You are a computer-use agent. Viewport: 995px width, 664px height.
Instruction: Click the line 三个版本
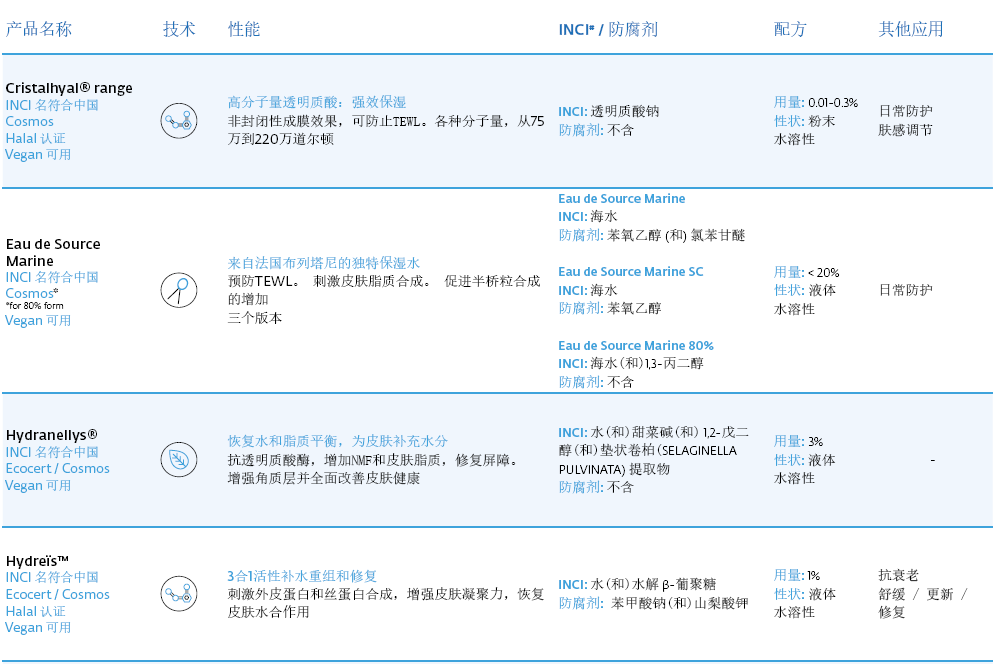click(255, 318)
